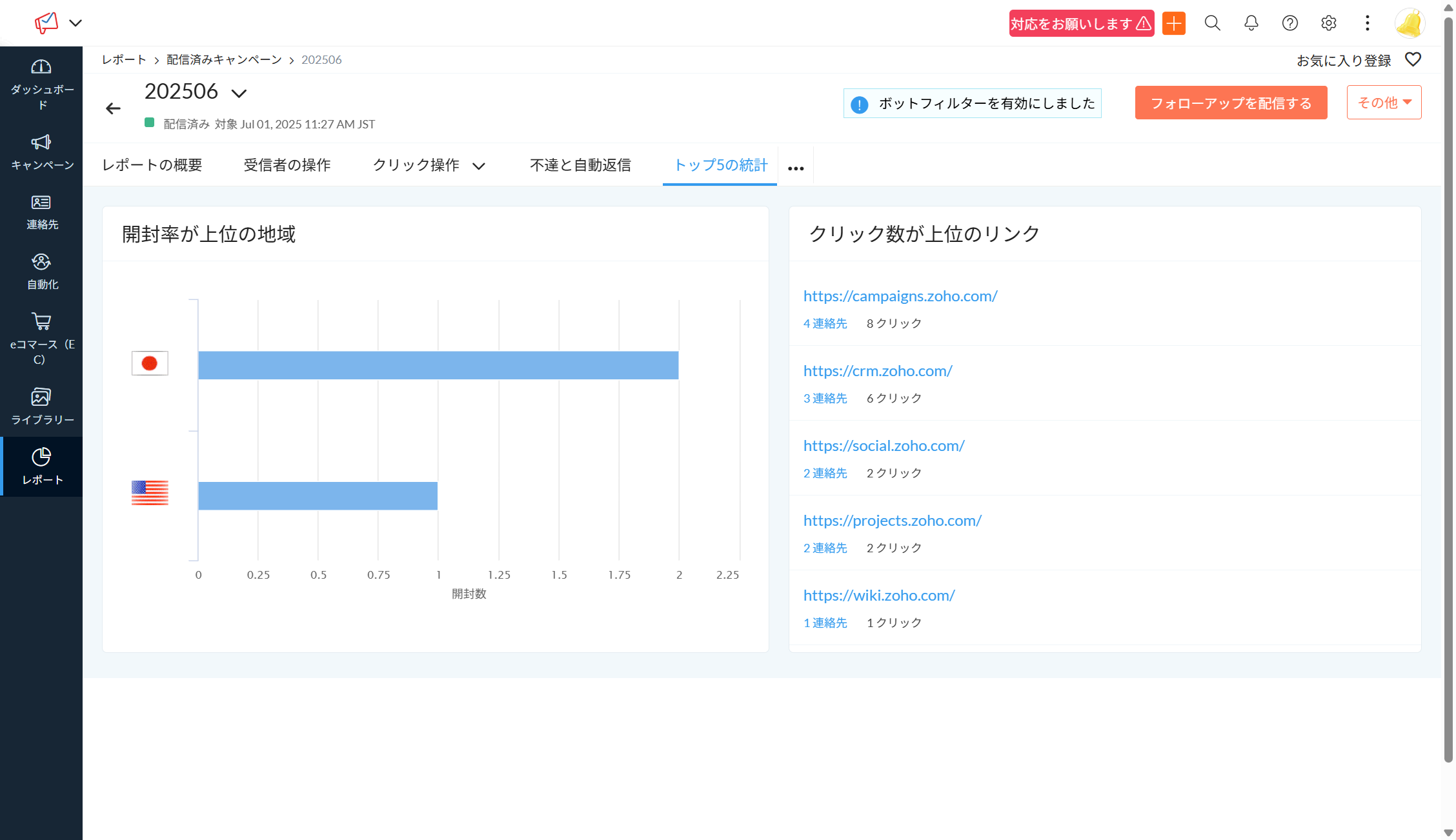Open eCommerce cart icon in sidebar
The height and width of the screenshot is (840, 1456).
point(41,321)
